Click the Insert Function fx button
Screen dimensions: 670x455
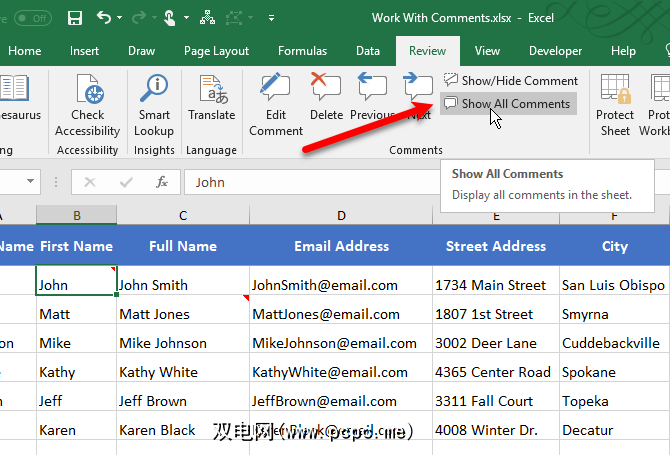tap(161, 182)
